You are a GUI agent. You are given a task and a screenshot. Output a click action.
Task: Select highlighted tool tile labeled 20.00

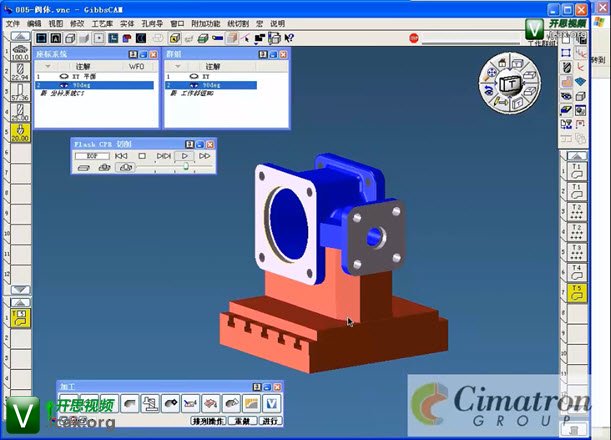[x=20, y=133]
